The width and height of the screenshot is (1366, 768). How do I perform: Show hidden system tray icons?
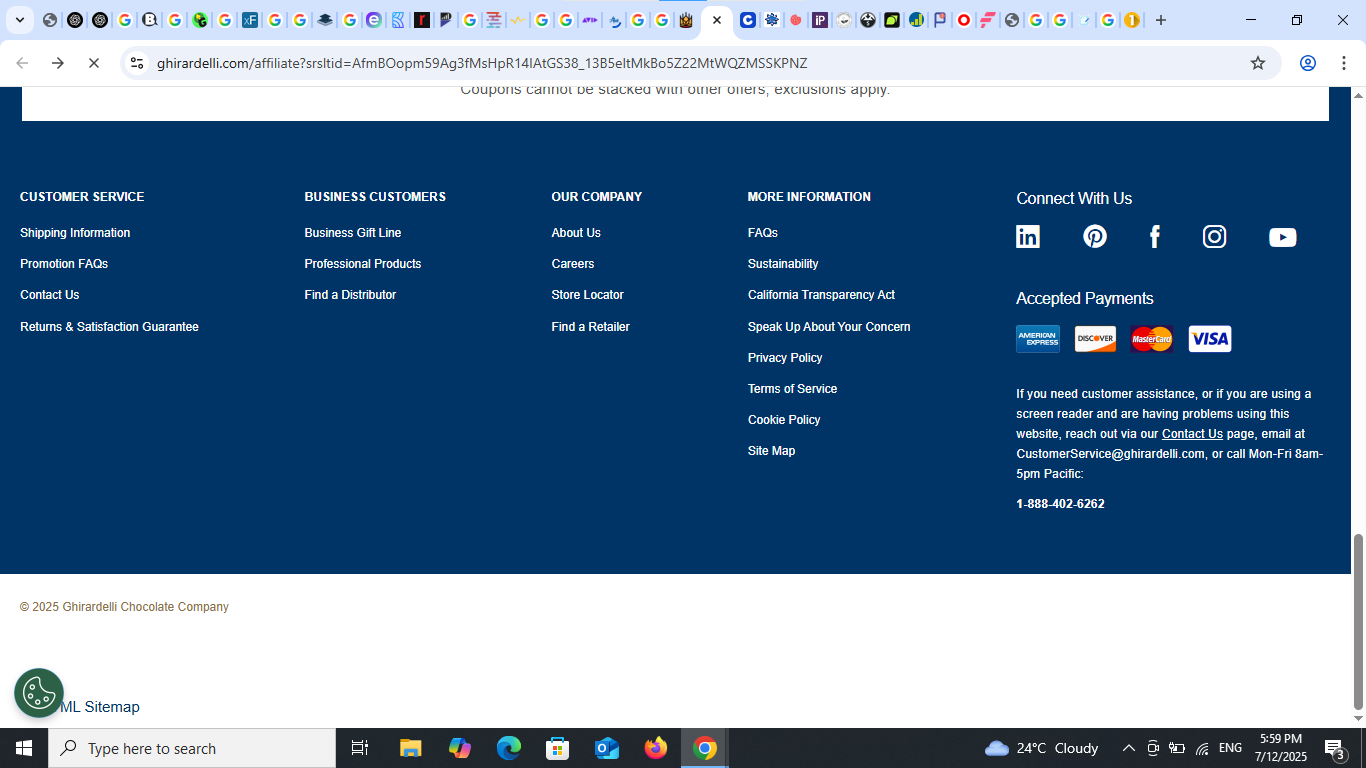(1128, 748)
